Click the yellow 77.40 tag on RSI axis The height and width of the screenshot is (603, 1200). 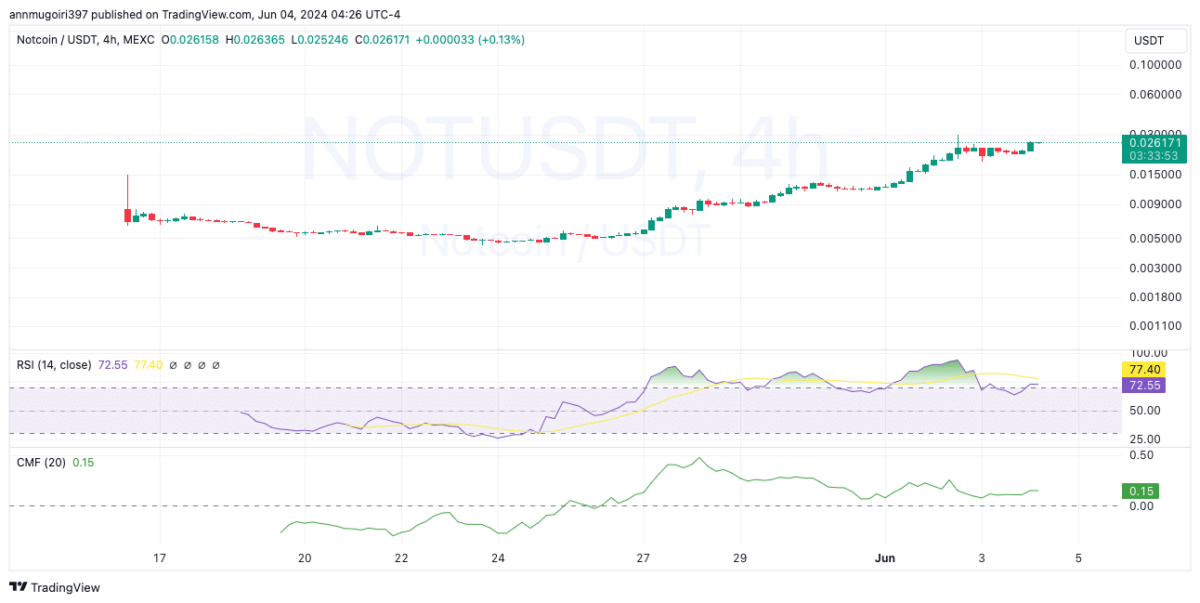pyautogui.click(x=1145, y=369)
